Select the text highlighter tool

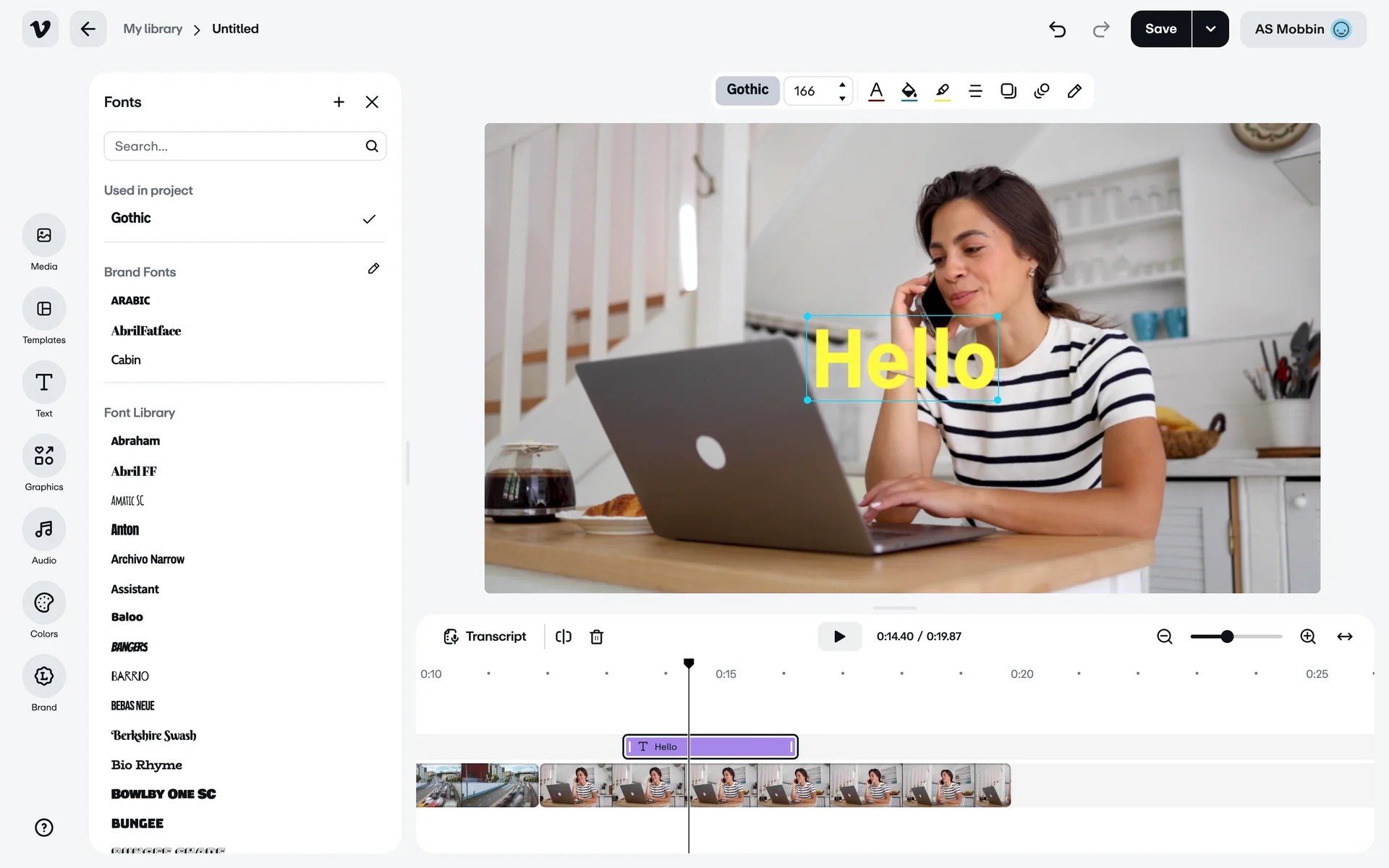[x=942, y=91]
